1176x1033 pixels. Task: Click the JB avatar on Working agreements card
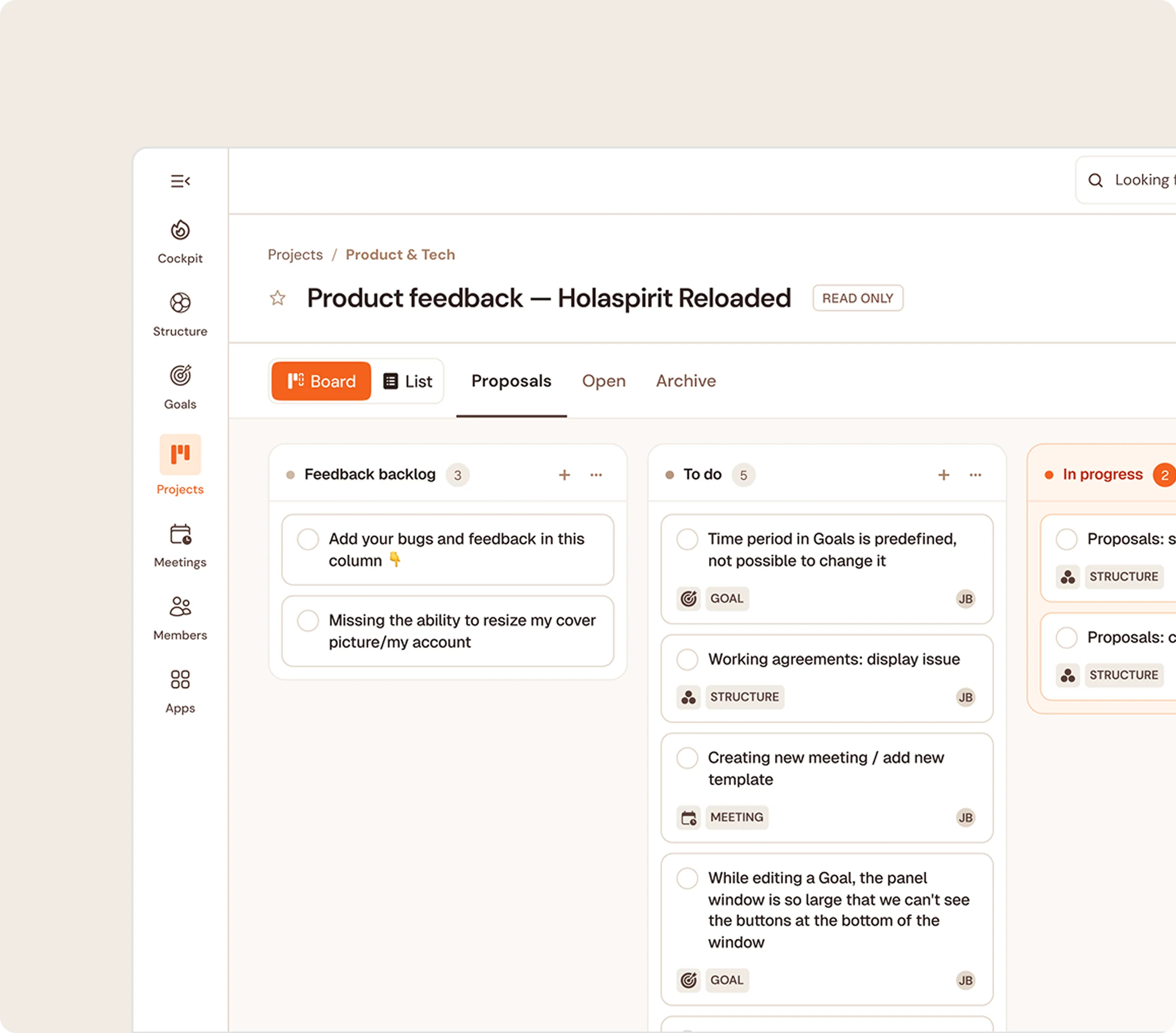coord(966,697)
